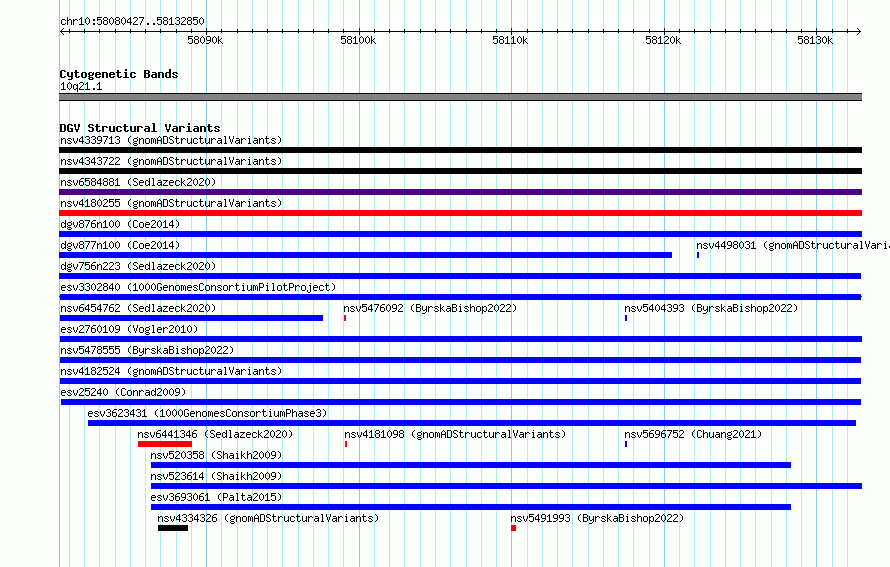The height and width of the screenshot is (567, 890).
Task: Click the nsv523614 Shaikh2009 label
Action: tap(216, 476)
